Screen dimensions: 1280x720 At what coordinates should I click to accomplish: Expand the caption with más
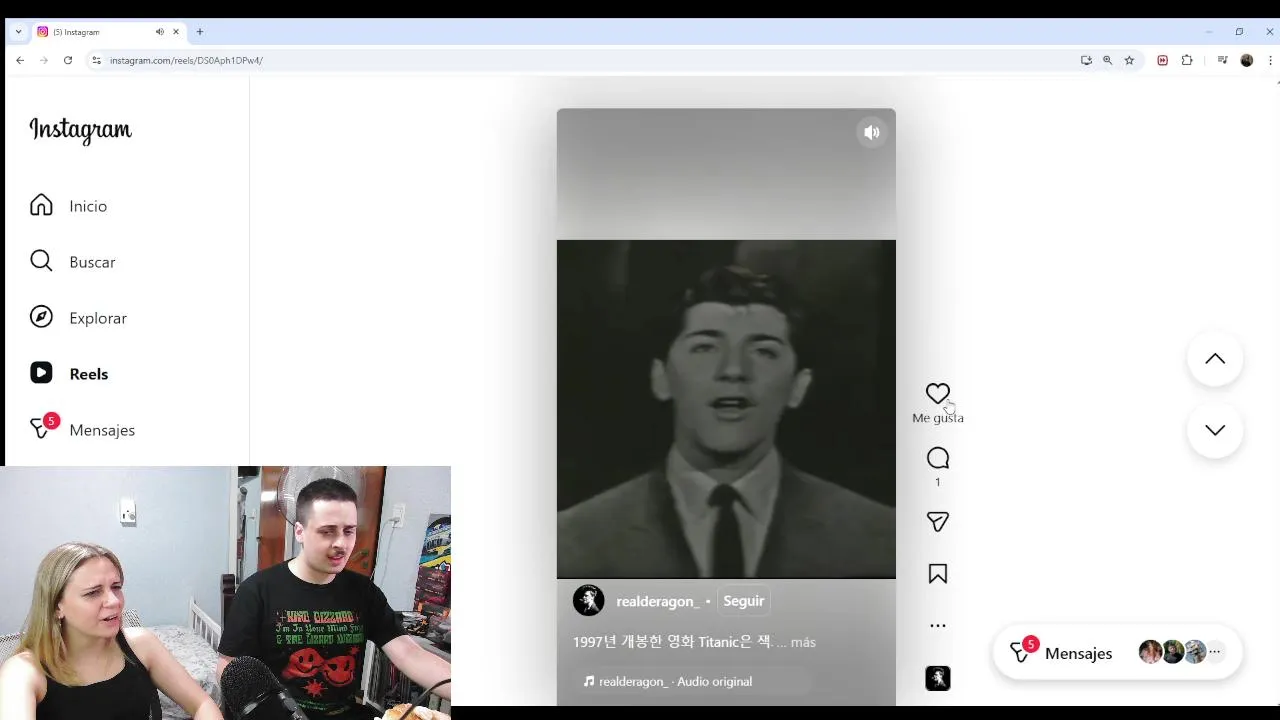tap(803, 642)
